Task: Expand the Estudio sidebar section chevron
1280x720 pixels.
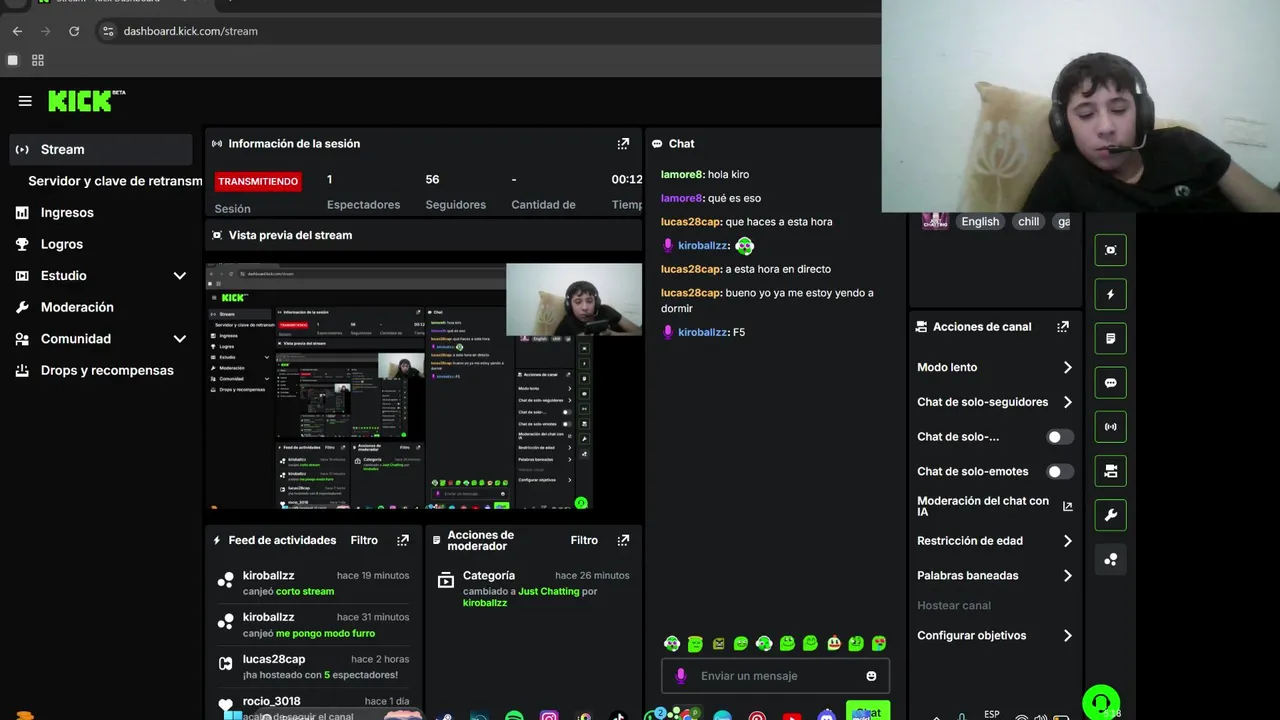Action: coord(179,276)
